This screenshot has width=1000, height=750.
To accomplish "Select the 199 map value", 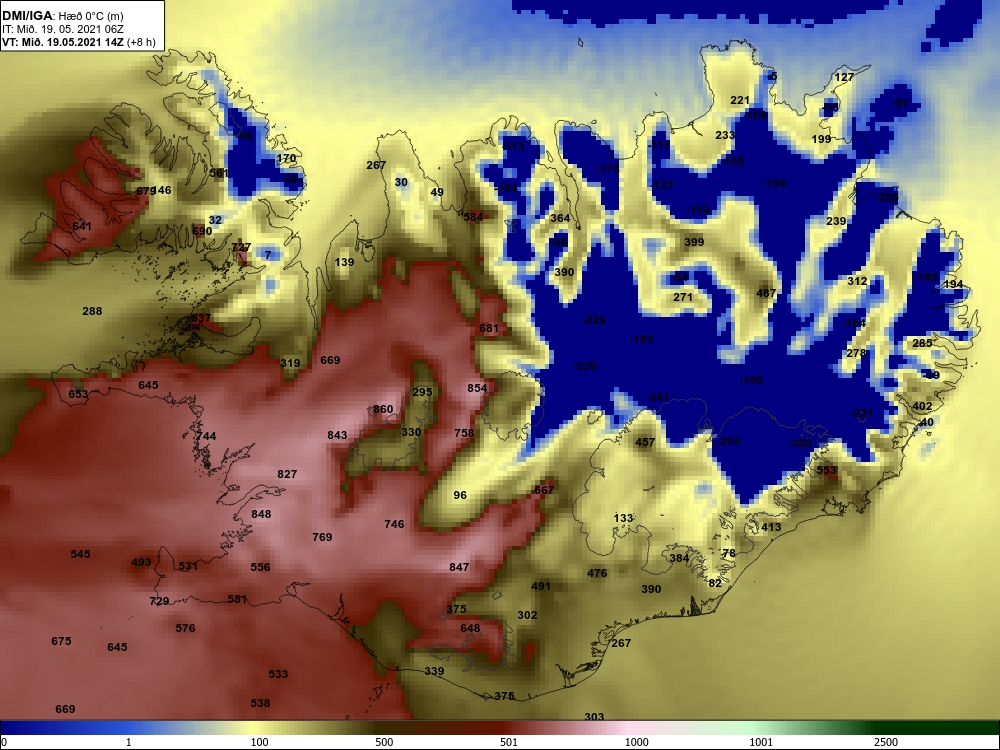I will click(821, 139).
